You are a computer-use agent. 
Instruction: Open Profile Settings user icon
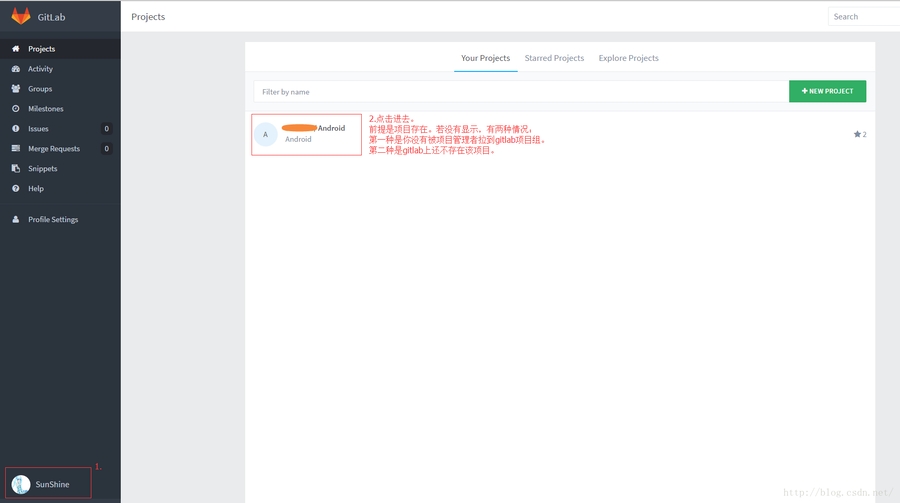(16, 220)
